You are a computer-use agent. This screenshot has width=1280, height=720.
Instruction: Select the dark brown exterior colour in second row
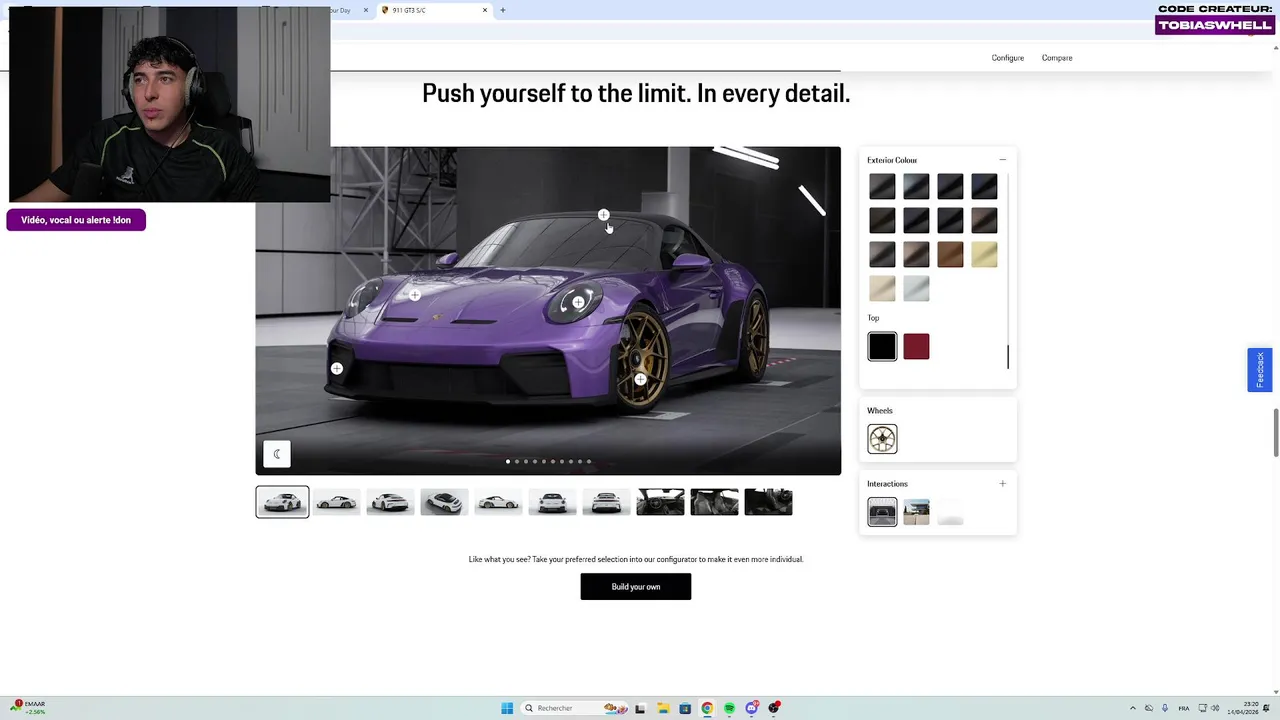point(984,220)
